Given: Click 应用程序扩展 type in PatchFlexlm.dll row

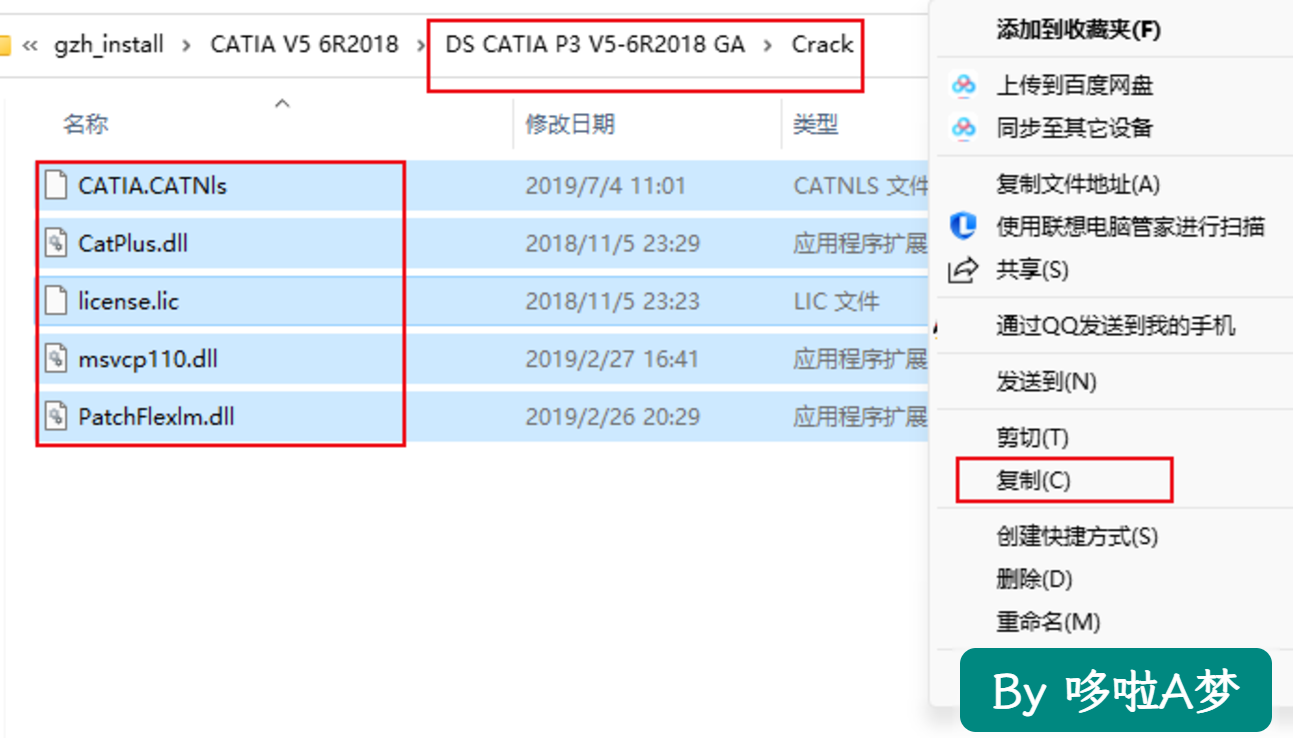Looking at the screenshot, I should click(861, 417).
